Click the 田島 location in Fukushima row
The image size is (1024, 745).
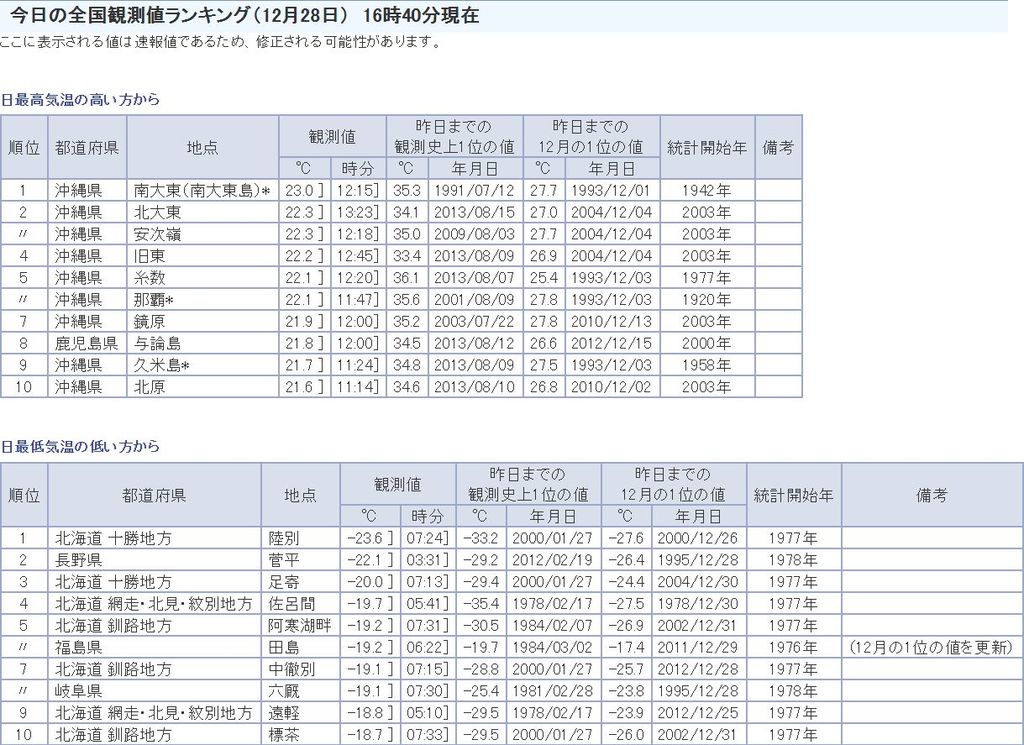(284, 648)
